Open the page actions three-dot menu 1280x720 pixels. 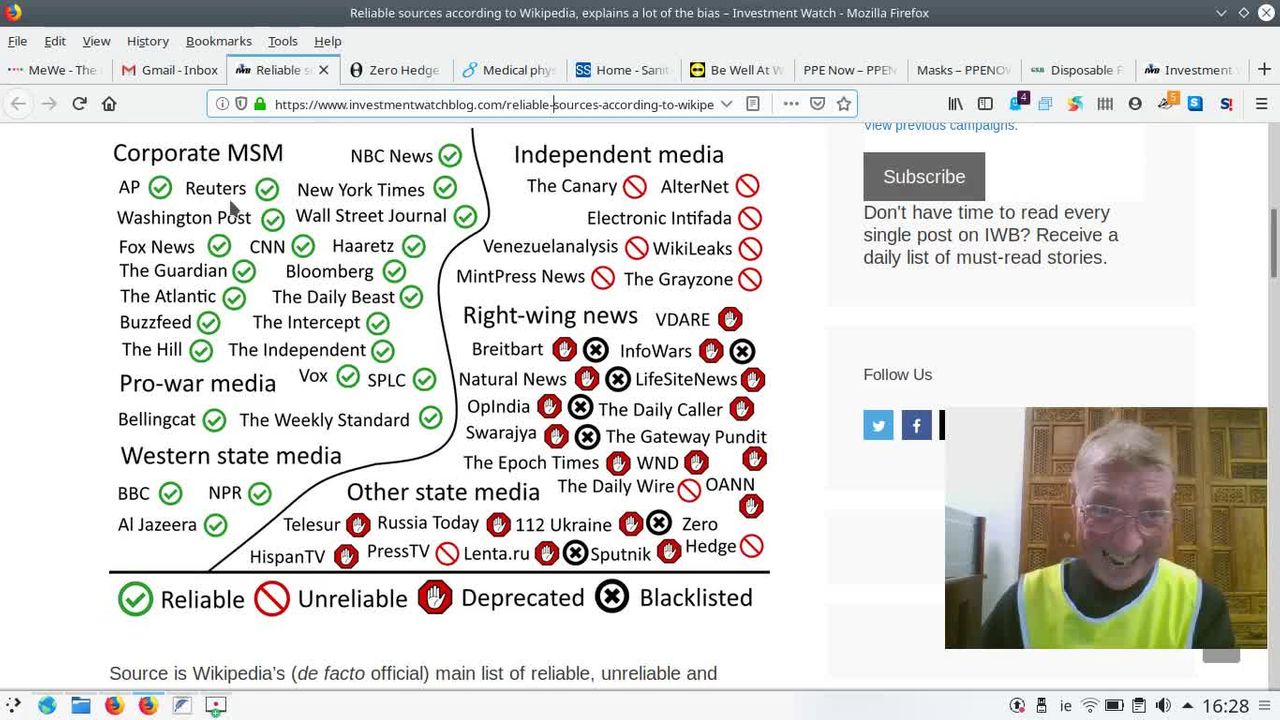tap(790, 103)
